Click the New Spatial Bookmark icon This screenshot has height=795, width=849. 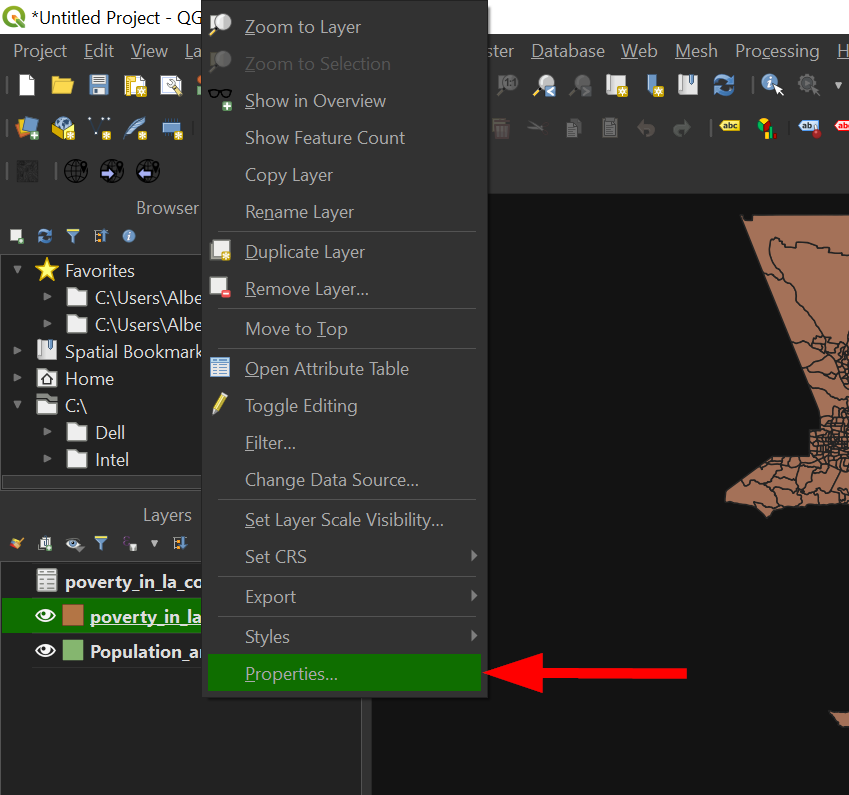pyautogui.click(x=654, y=86)
